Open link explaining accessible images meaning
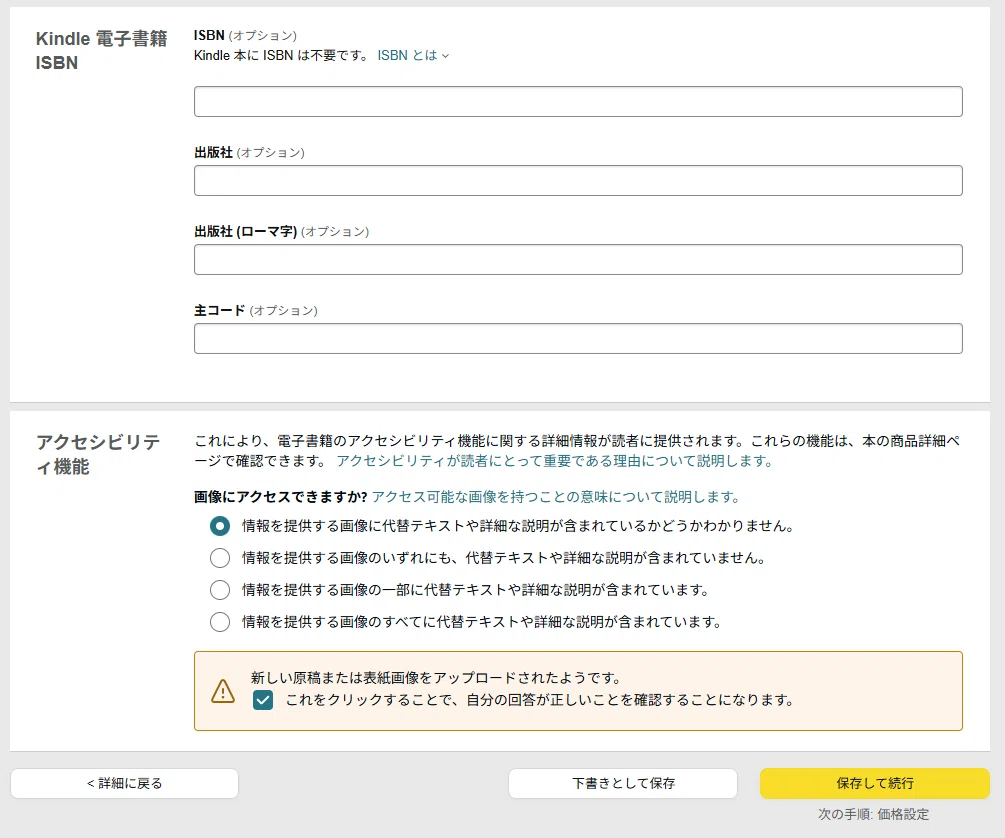This screenshot has width=1005, height=838. [556, 497]
